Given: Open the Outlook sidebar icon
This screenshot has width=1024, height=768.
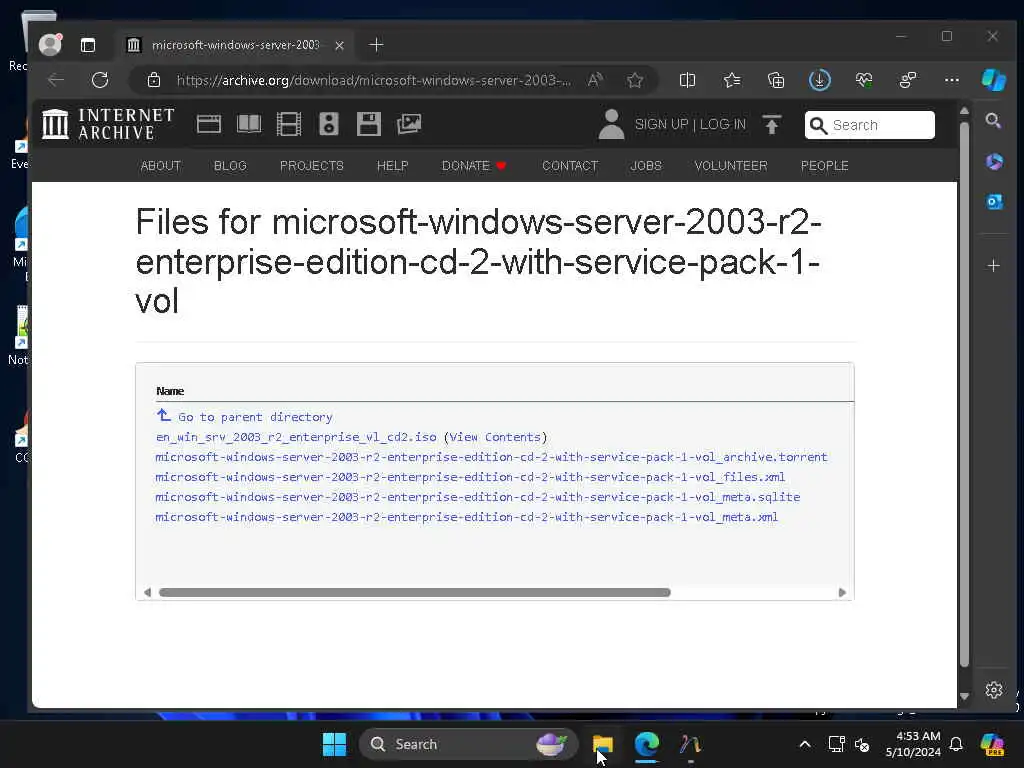Looking at the screenshot, I should click(994, 202).
